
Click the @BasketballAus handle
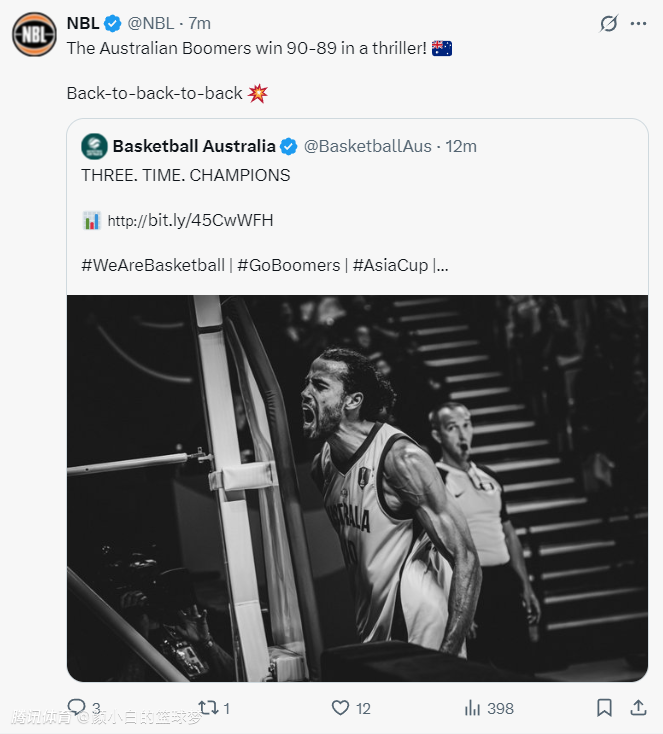pyautogui.click(x=367, y=146)
